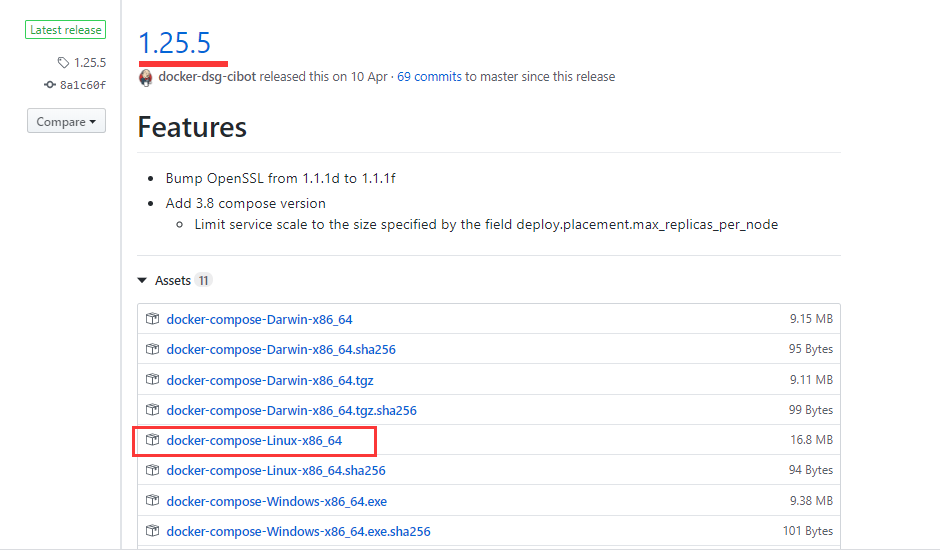Download docker-compose-Darwin-x86_64
Image resolution: width=940 pixels, height=555 pixels.
pyautogui.click(x=259, y=319)
